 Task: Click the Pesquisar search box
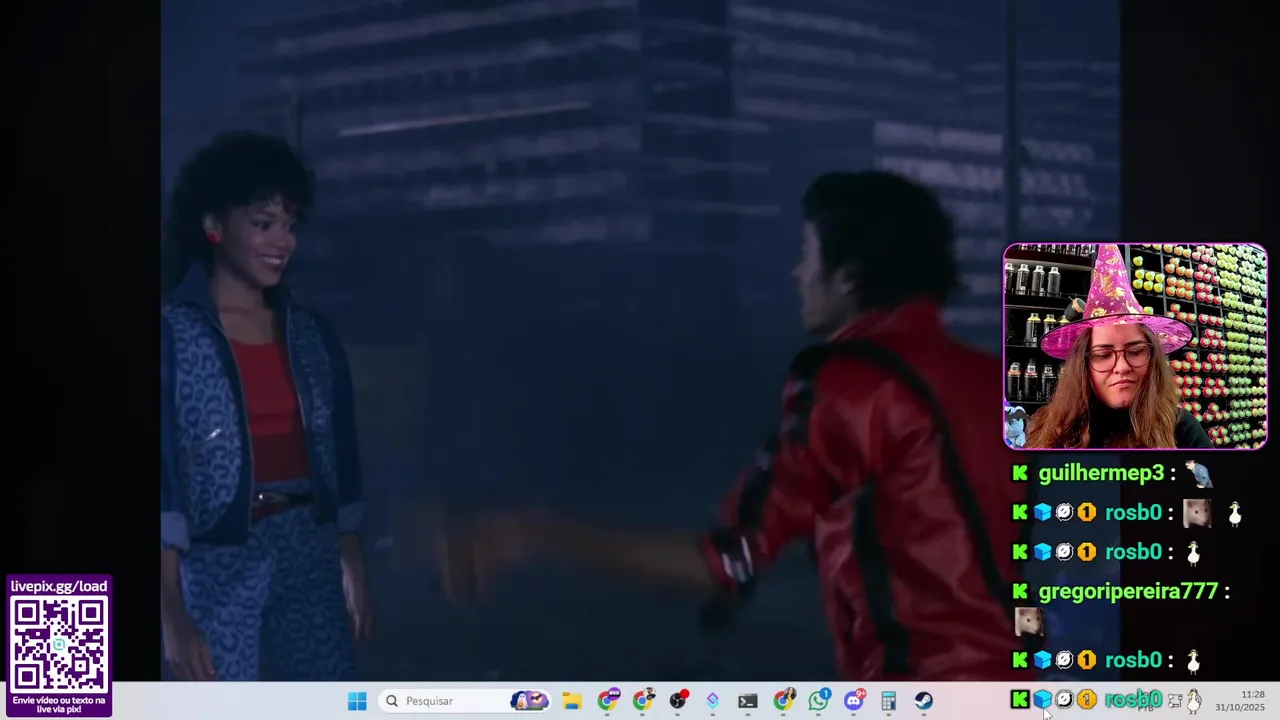click(x=466, y=701)
